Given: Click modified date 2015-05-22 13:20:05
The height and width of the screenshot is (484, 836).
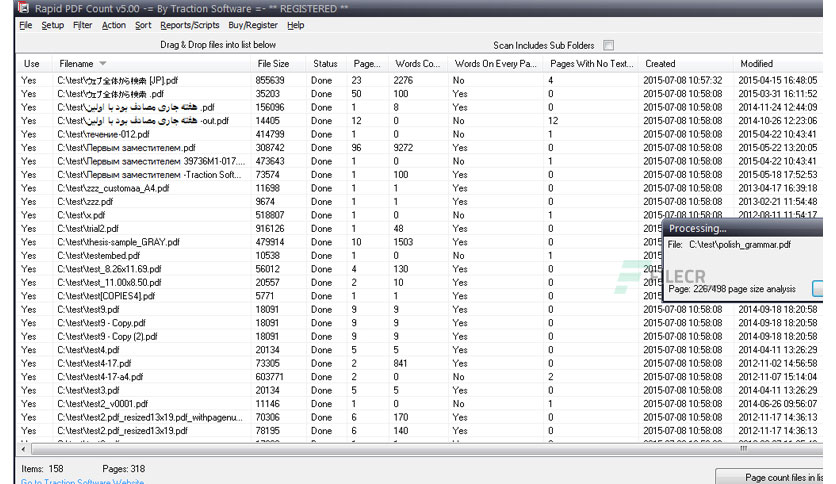Looking at the screenshot, I should (777, 148).
